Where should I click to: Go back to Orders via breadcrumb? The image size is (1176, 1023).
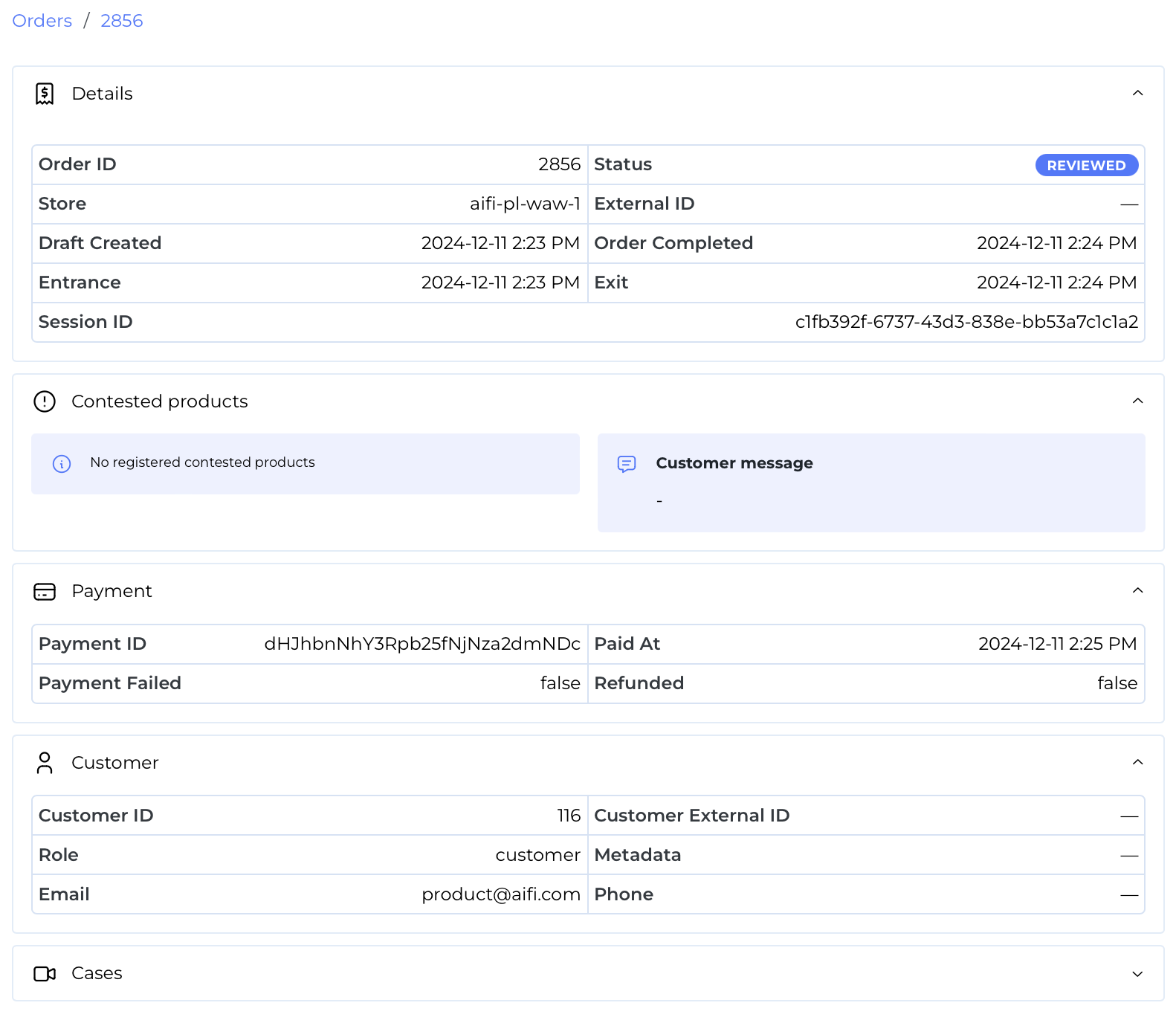click(42, 21)
